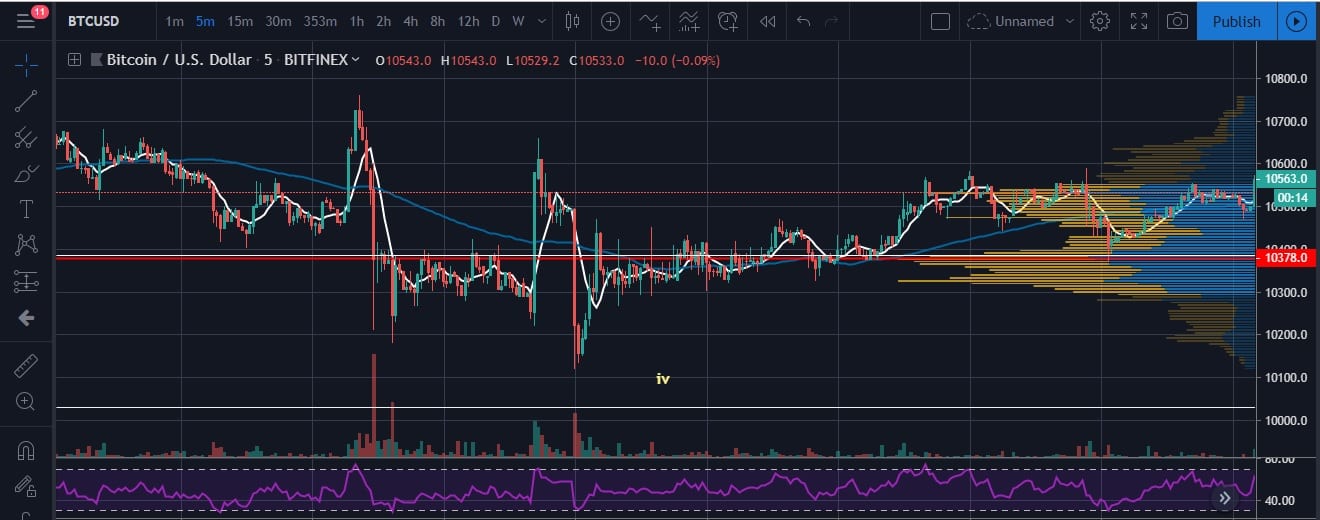1320x520 pixels.
Task: Expand the timeframe intervals dropdown arrow
Action: 542,21
